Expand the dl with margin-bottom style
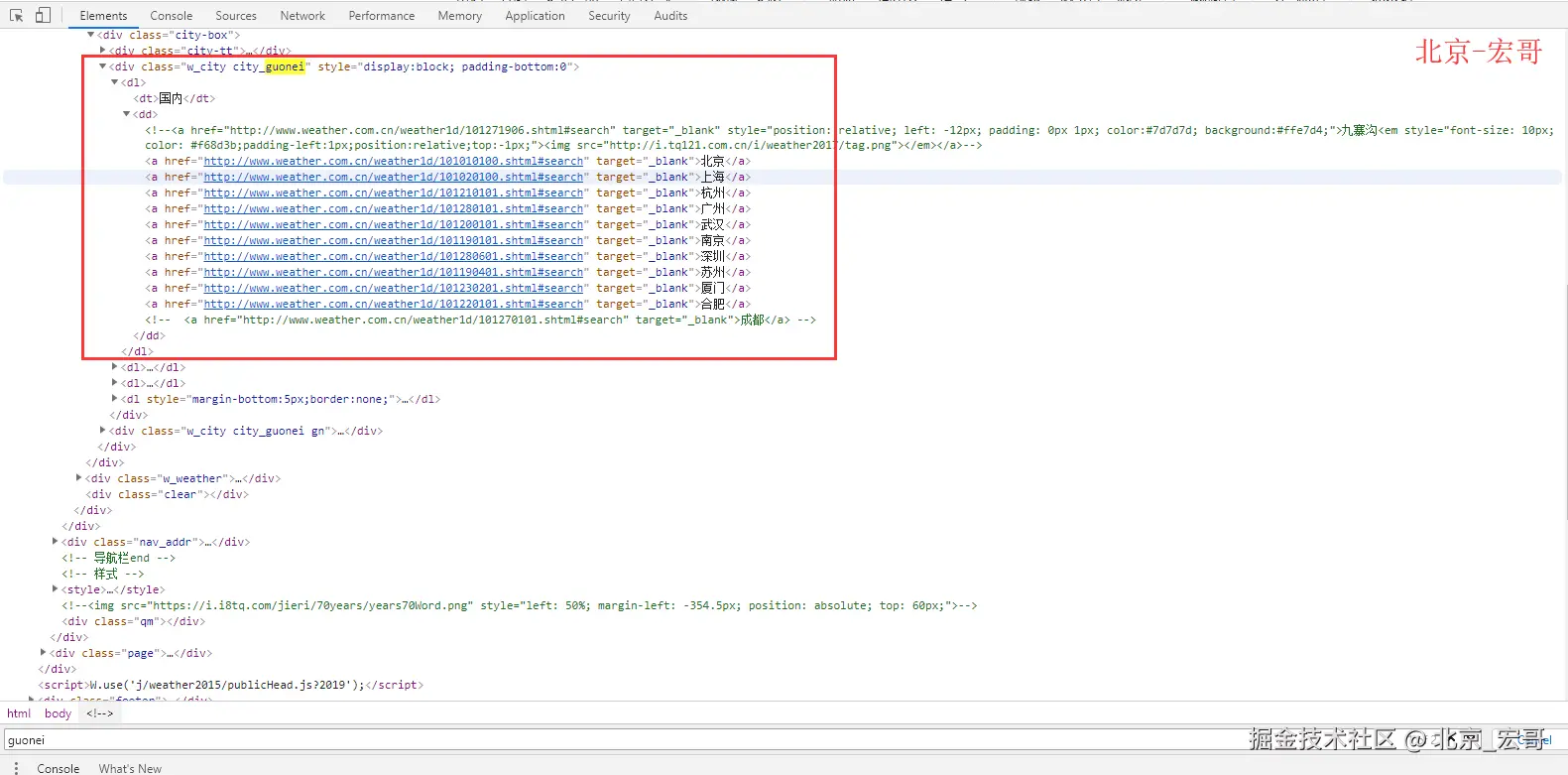Viewport: 1568px width, 775px height. [114, 399]
